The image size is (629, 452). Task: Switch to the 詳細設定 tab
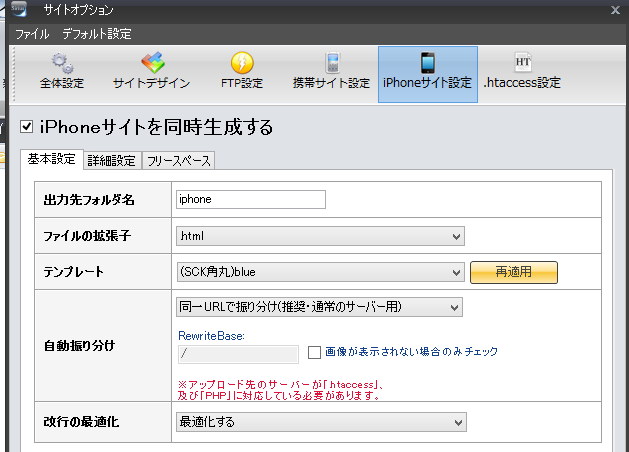coord(112,161)
